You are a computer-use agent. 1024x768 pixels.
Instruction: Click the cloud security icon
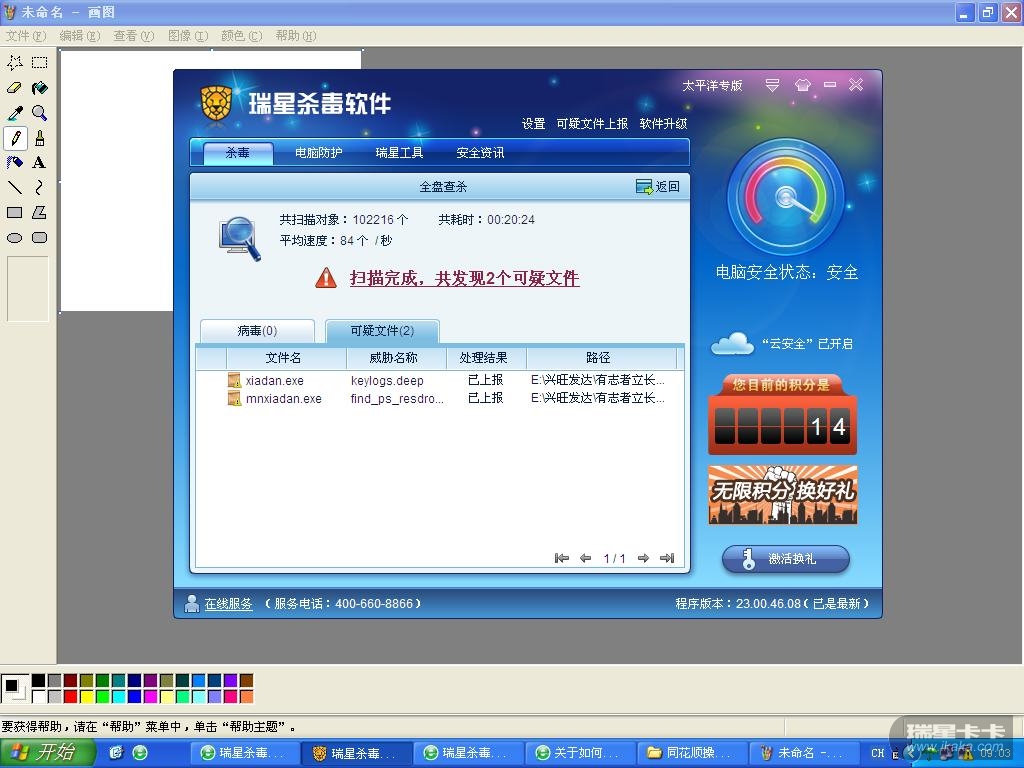pyautogui.click(x=732, y=344)
